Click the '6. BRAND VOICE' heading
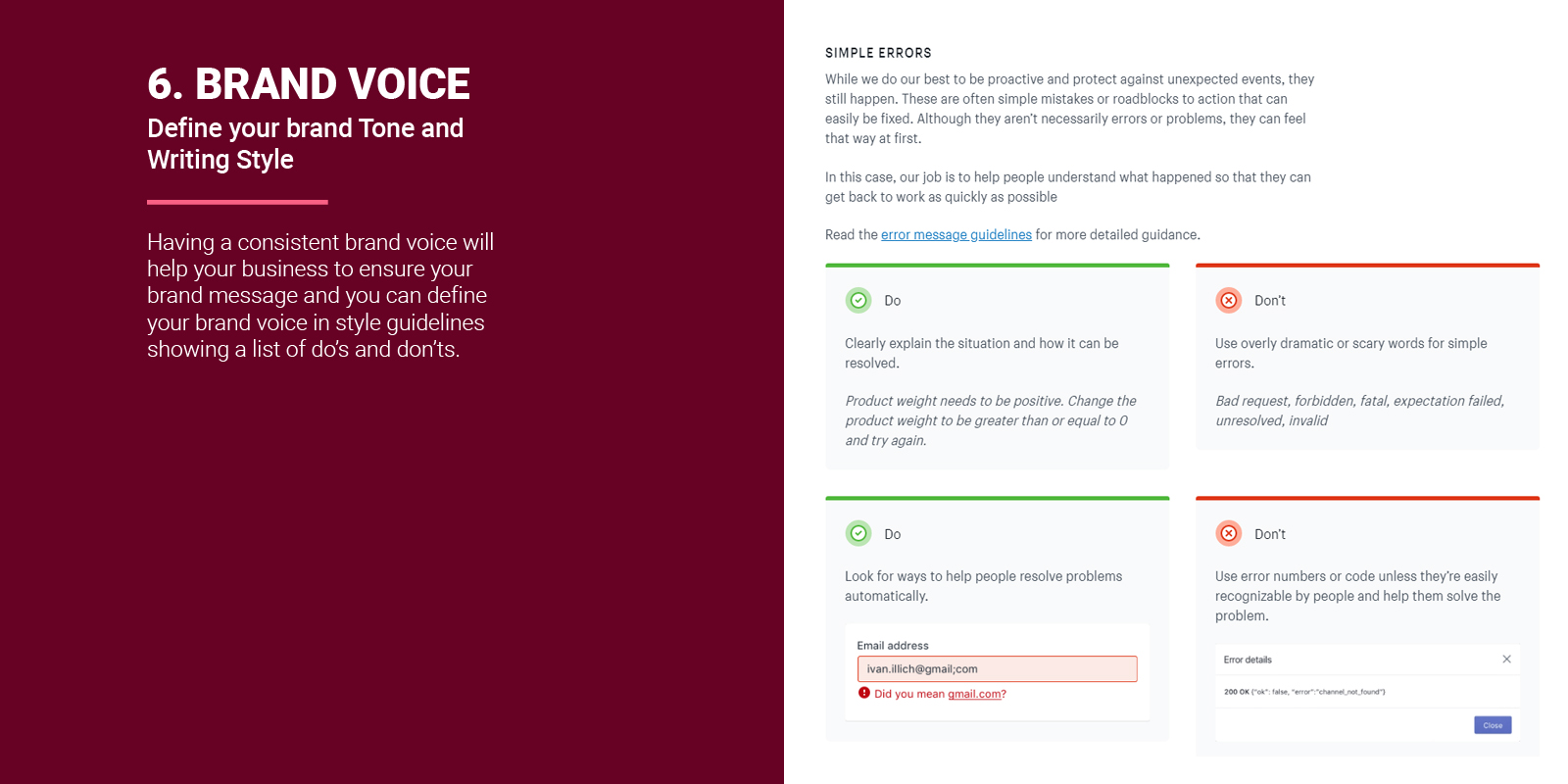The width and height of the screenshot is (1568, 784). pos(308,84)
